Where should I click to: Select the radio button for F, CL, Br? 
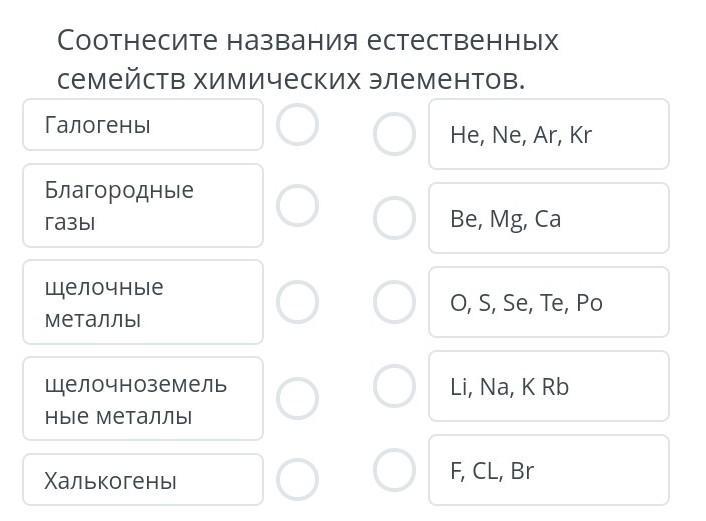point(394,469)
